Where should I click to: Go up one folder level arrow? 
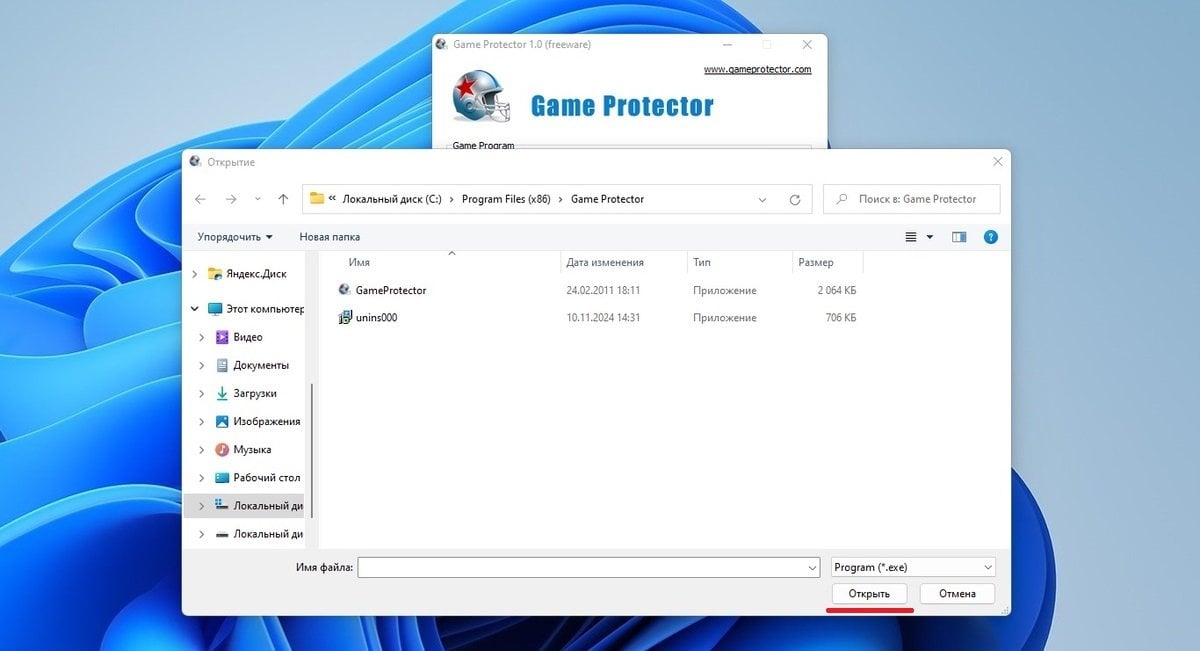(x=283, y=199)
